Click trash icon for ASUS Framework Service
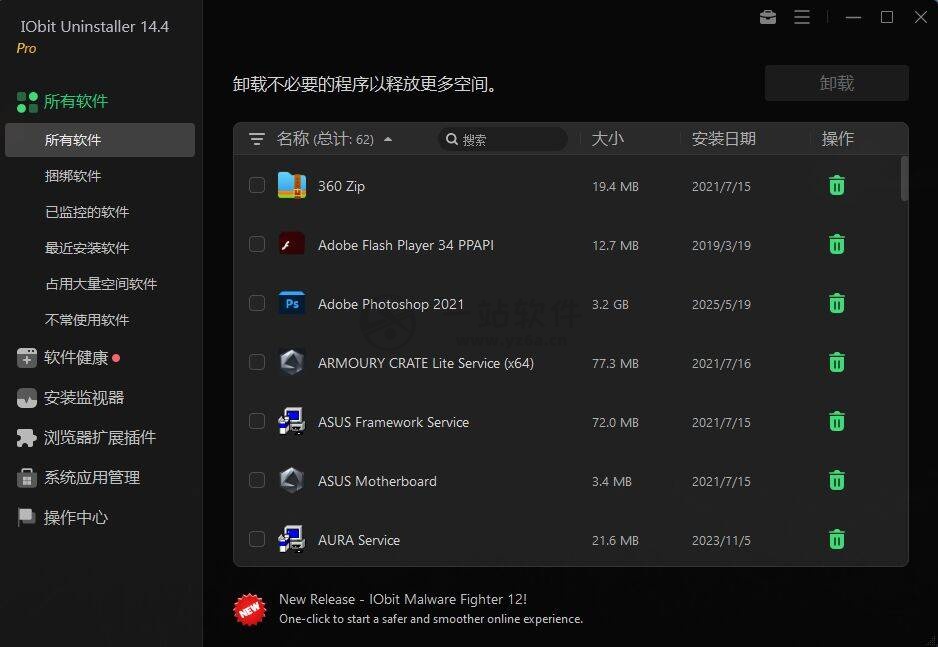 coord(837,422)
